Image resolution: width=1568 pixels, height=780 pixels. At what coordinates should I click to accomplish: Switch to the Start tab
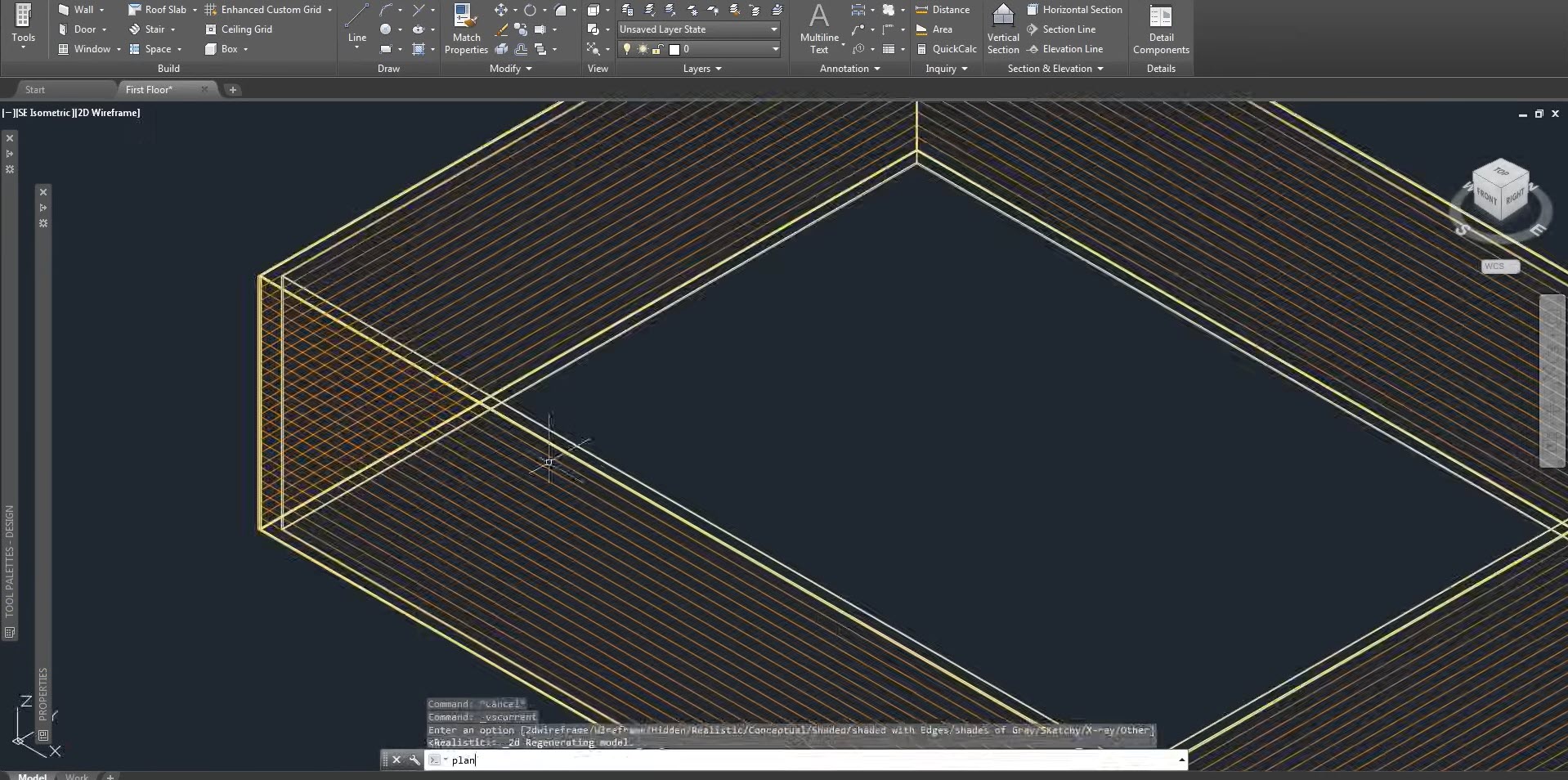[x=35, y=90]
